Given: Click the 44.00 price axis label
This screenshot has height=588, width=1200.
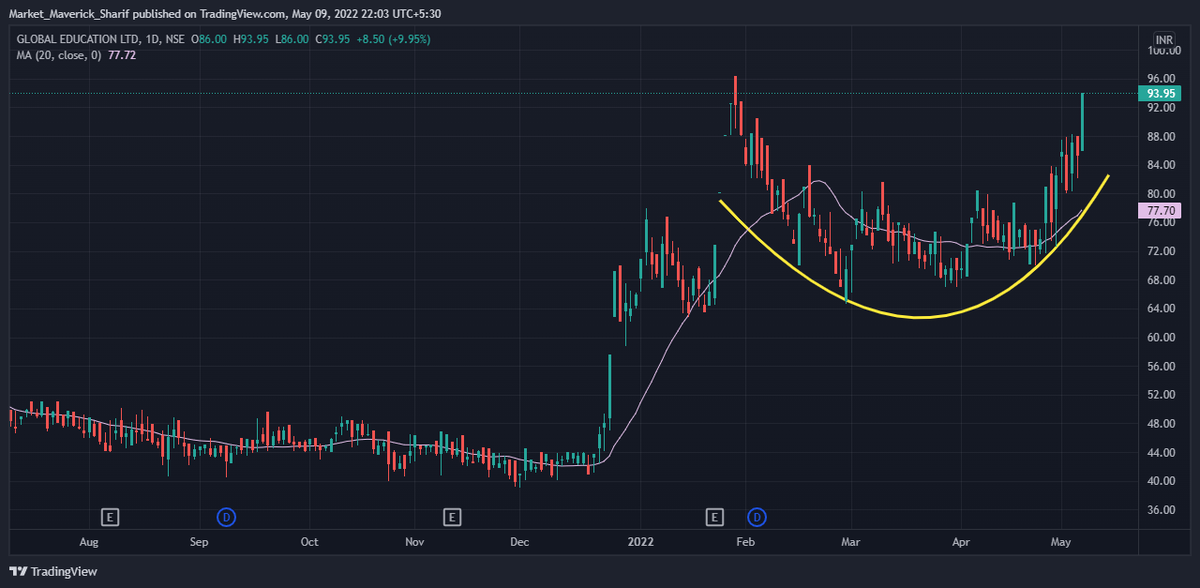Looking at the screenshot, I should coord(1160,453).
